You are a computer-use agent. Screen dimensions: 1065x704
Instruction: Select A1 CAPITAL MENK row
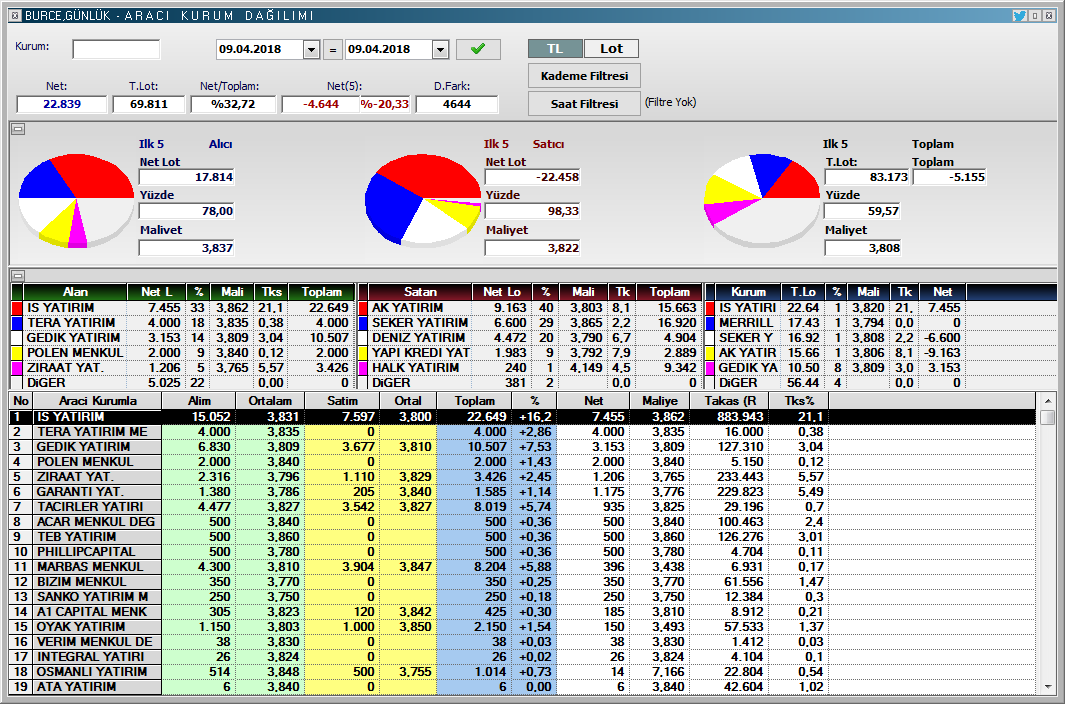coord(523,611)
